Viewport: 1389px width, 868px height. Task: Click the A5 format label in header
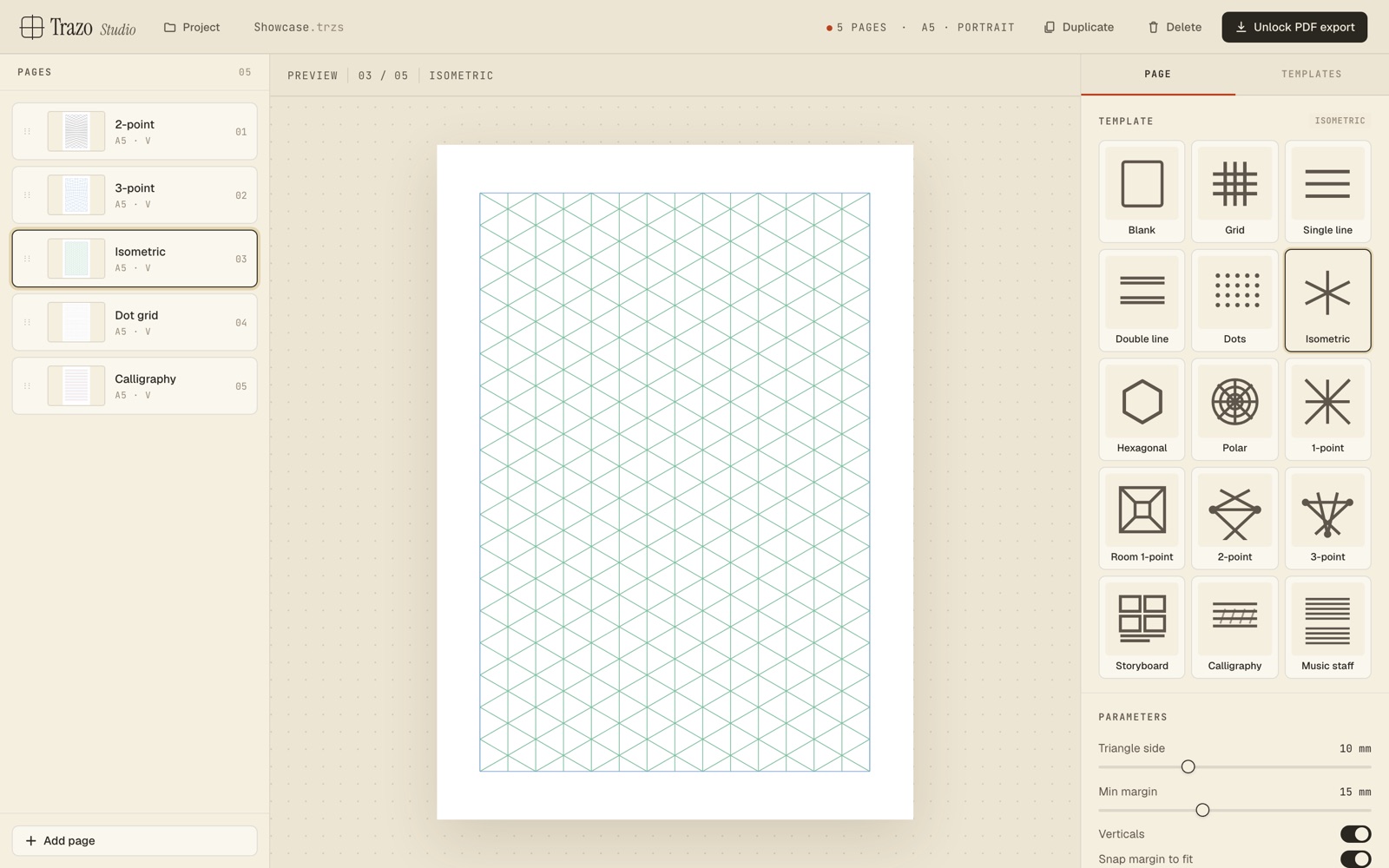(928, 28)
